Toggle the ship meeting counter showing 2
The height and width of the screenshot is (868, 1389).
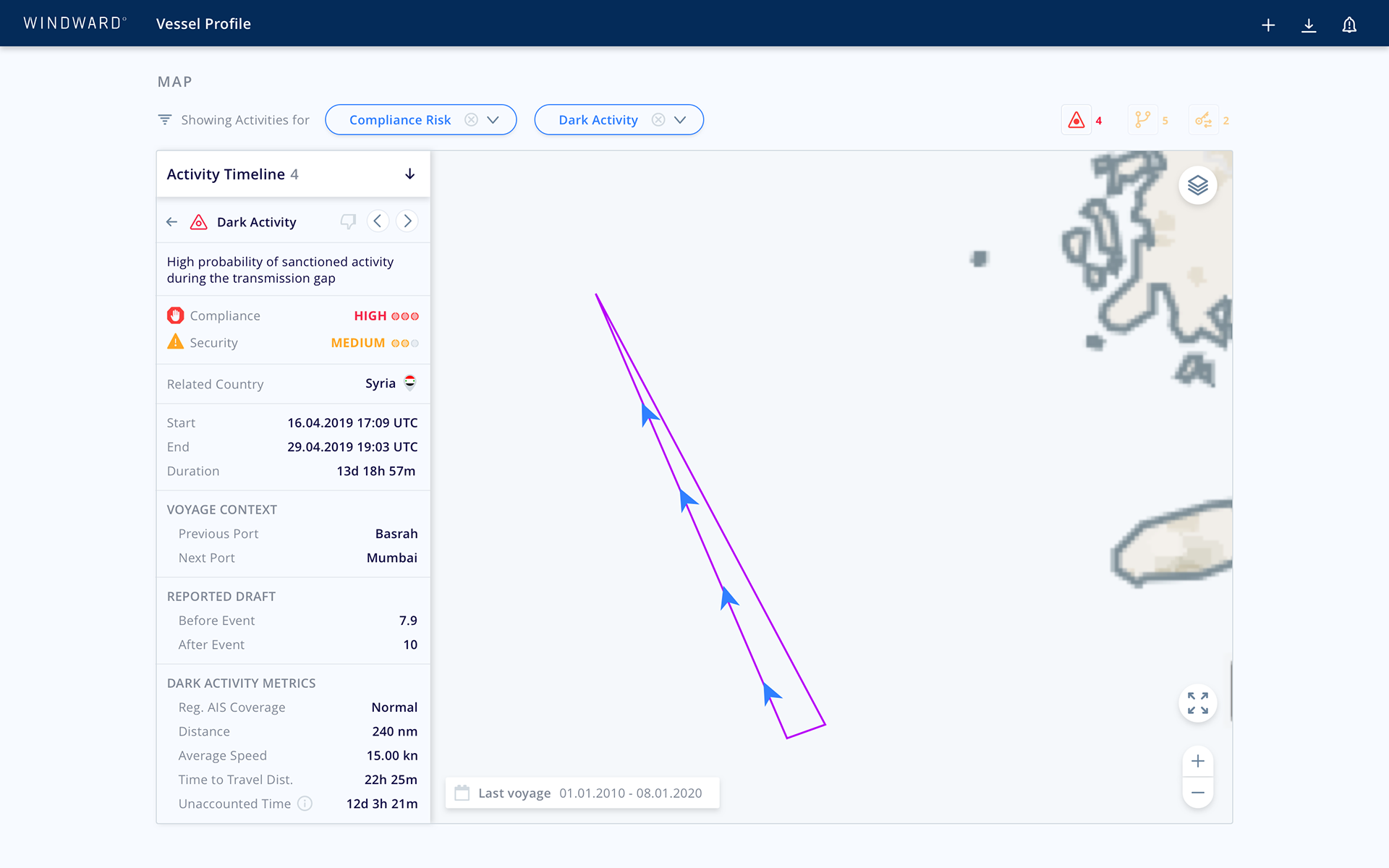pyautogui.click(x=1204, y=120)
